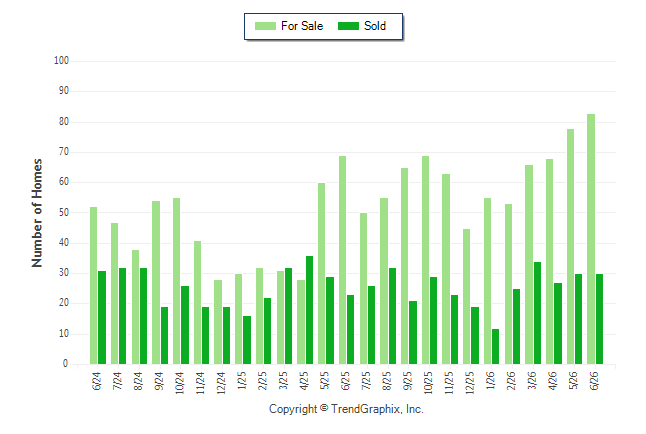This screenshot has width=646, height=434.
Task: Click the 1/25 x-axis label
Action: point(242,380)
